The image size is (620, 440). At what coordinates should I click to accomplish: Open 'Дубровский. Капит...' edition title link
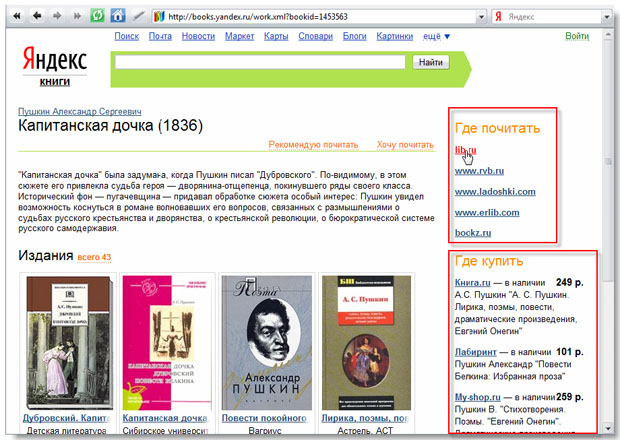click(x=66, y=418)
